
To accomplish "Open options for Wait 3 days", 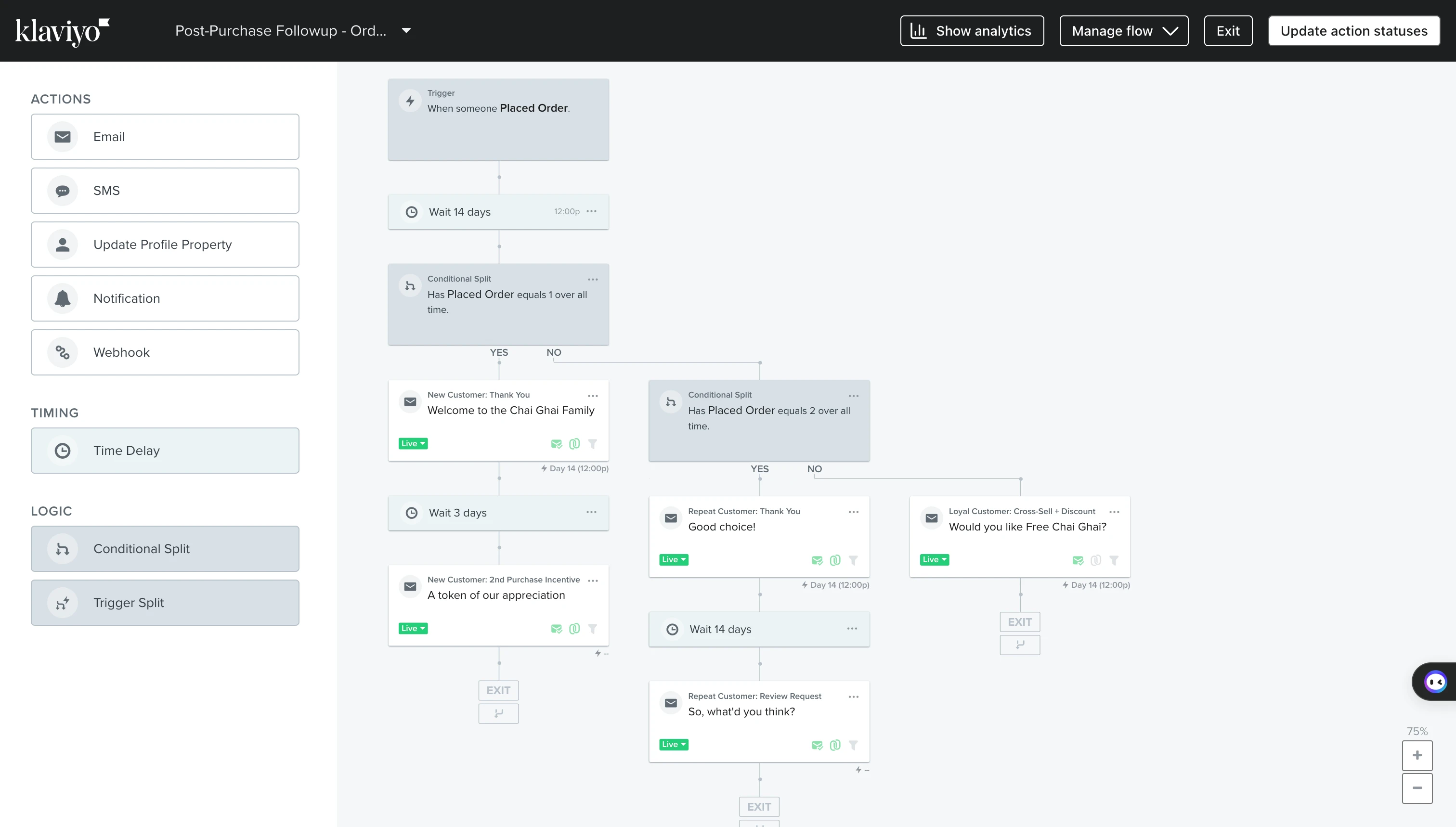I will point(591,512).
